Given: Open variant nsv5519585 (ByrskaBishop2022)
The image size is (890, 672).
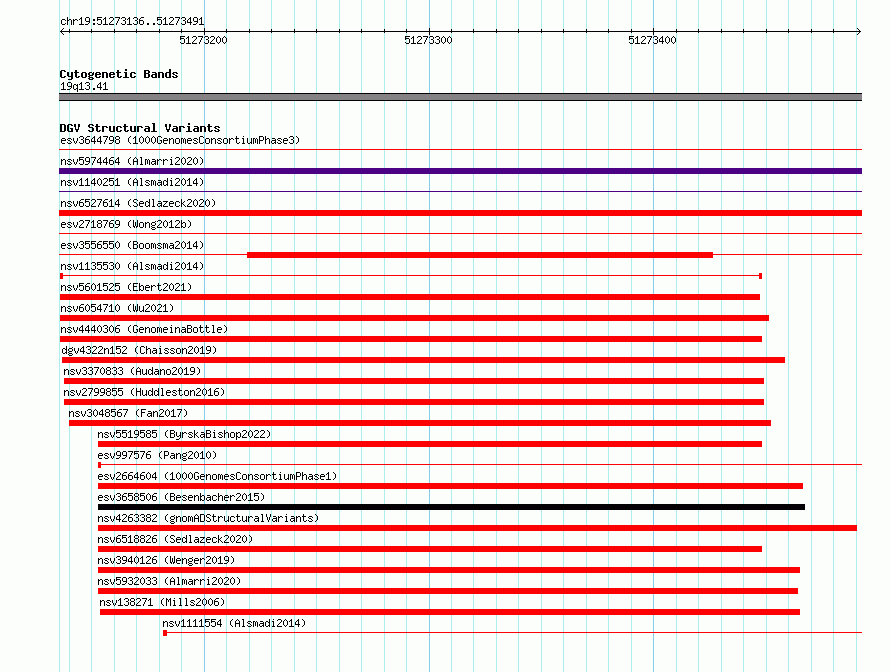Looking at the screenshot, I should 184,434.
